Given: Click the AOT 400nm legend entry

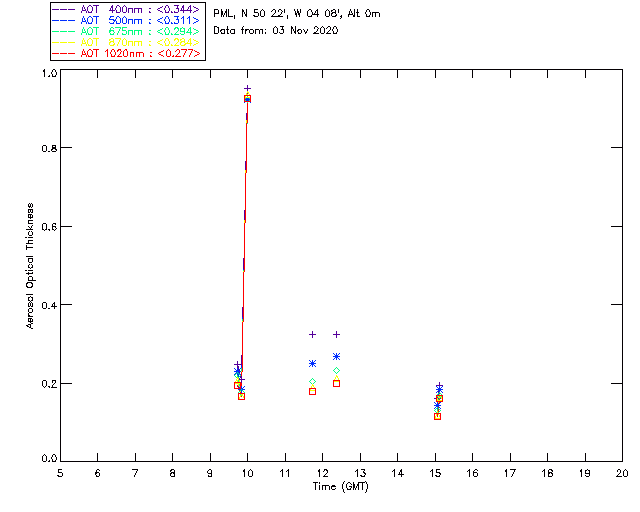Looking at the screenshot, I should 127,9.
